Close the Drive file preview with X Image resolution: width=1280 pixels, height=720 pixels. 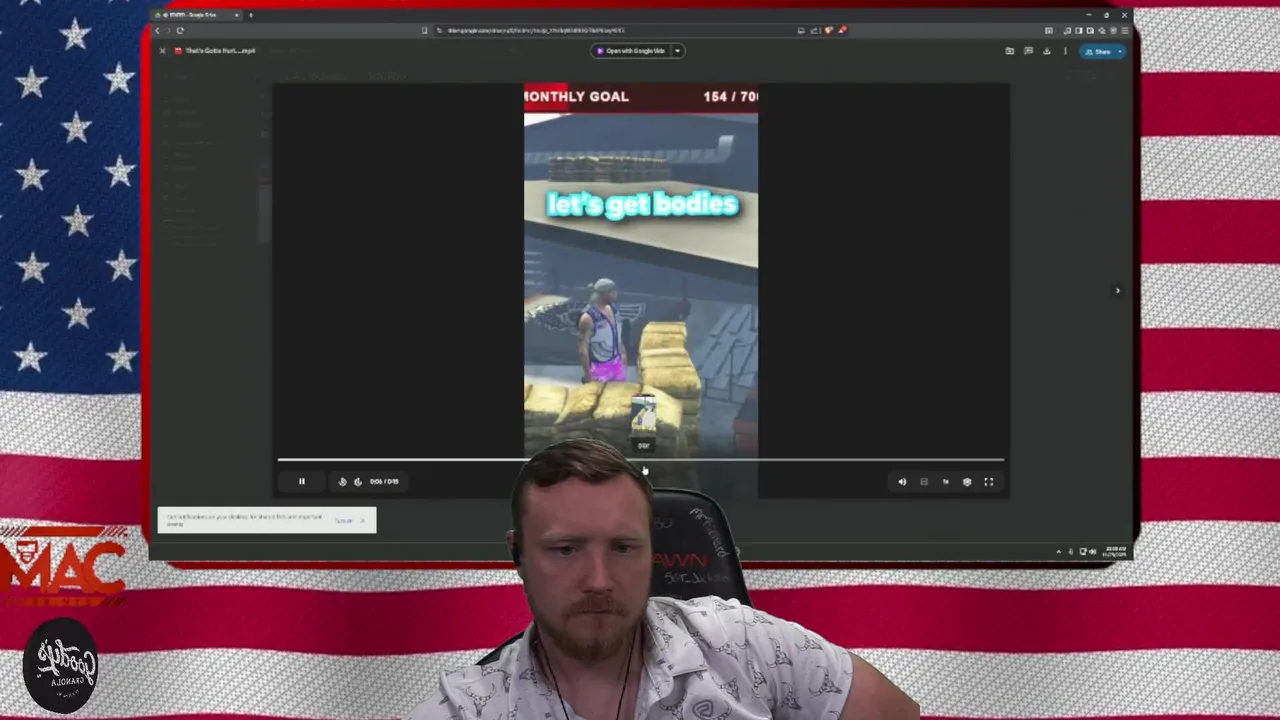click(162, 51)
